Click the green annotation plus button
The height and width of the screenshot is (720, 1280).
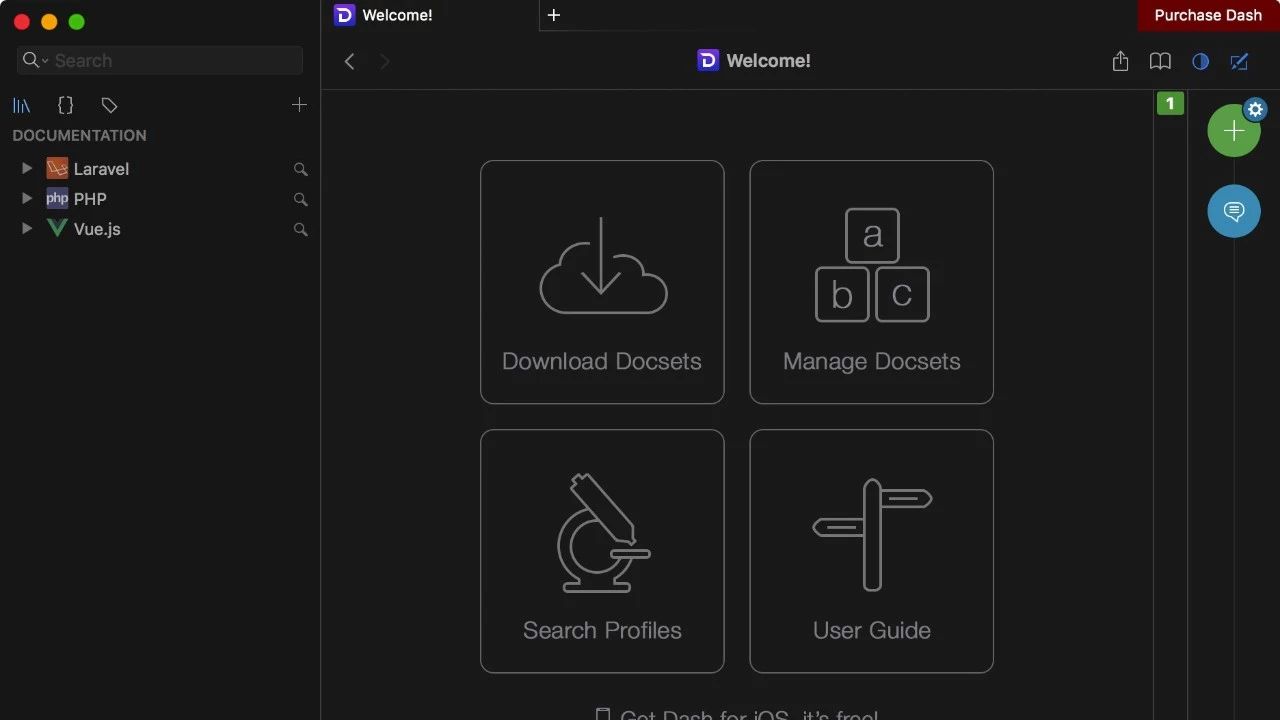click(x=1233, y=131)
